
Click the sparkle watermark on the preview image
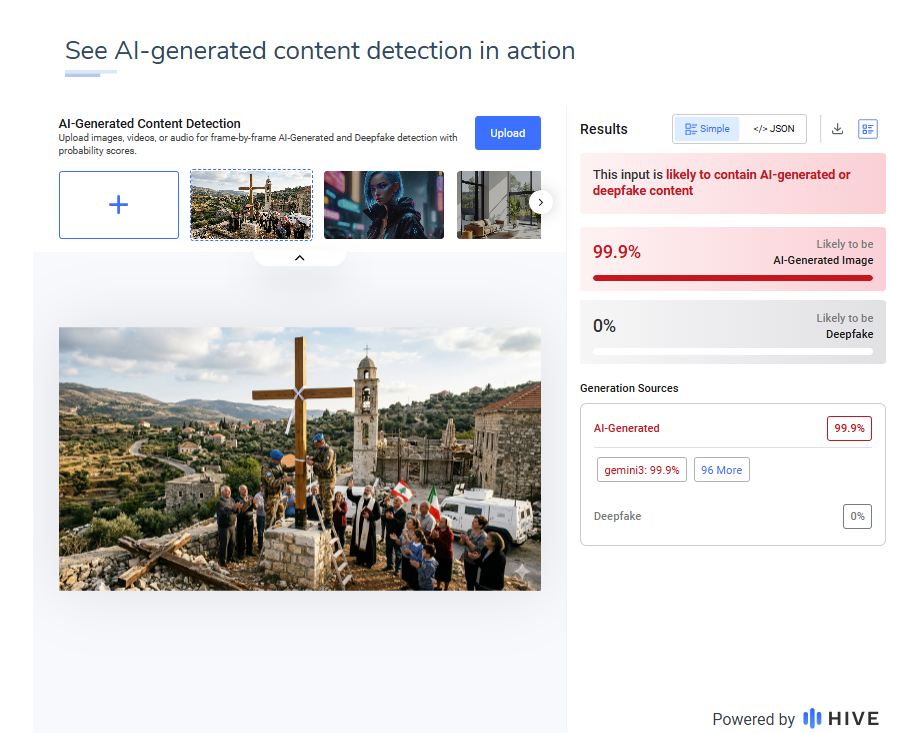[x=523, y=570]
